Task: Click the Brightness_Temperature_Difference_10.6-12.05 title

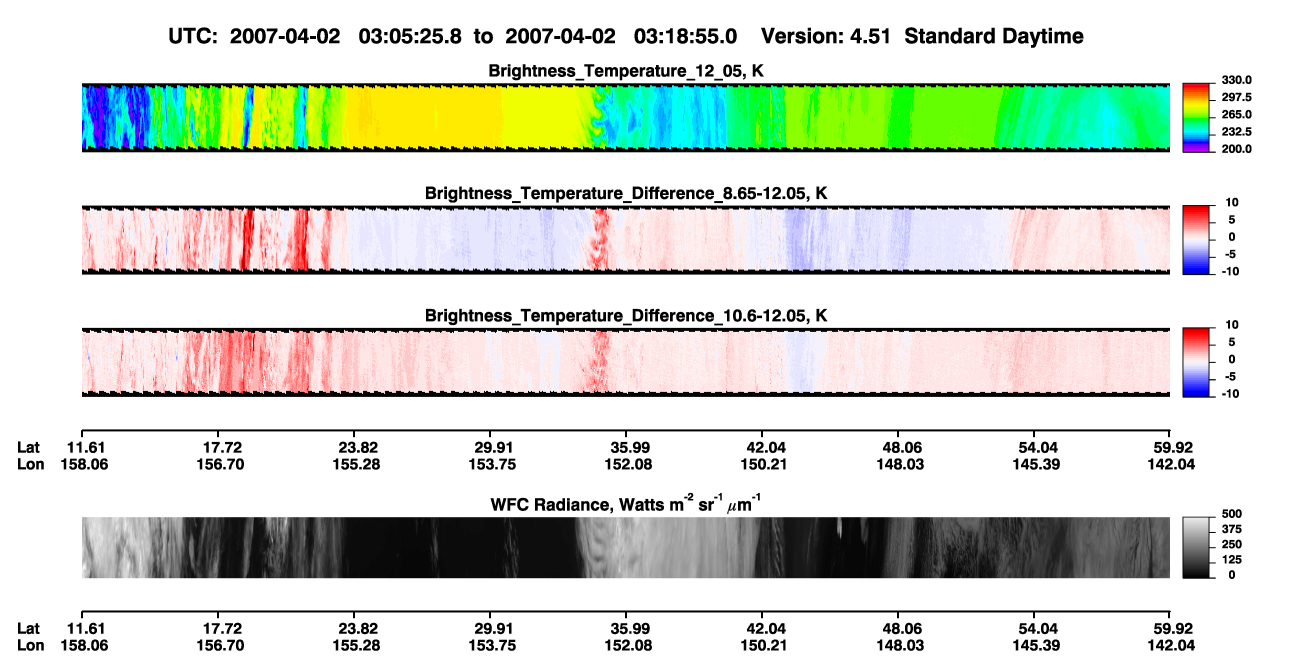Action: (626, 316)
